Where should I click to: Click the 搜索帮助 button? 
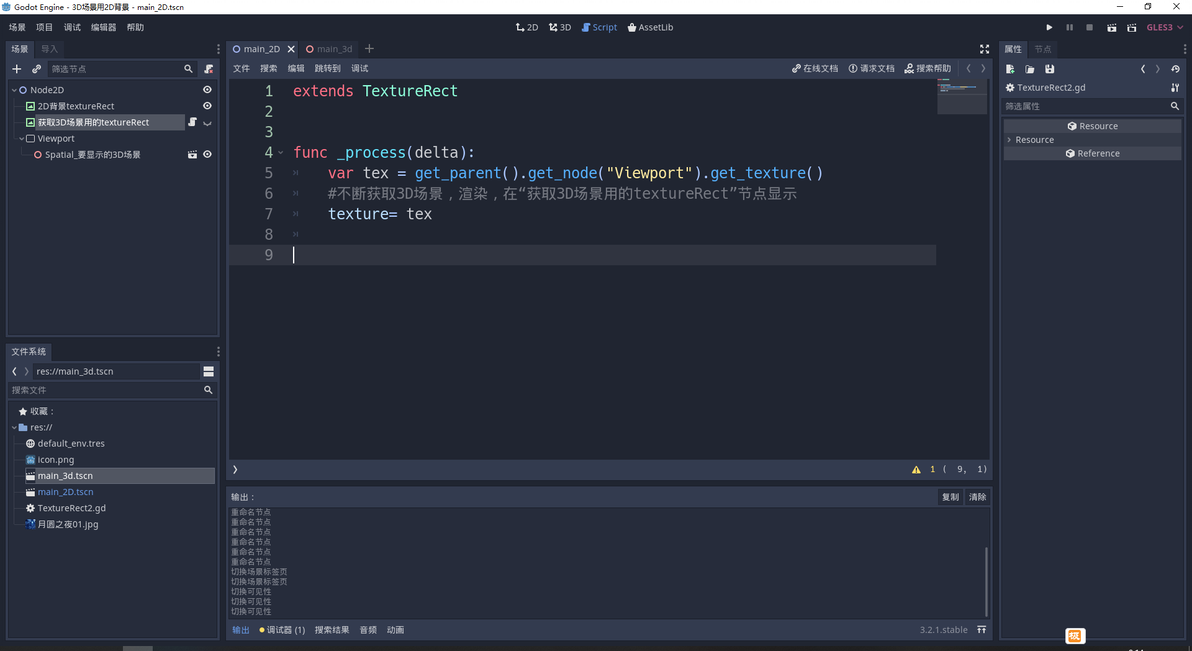(x=927, y=68)
